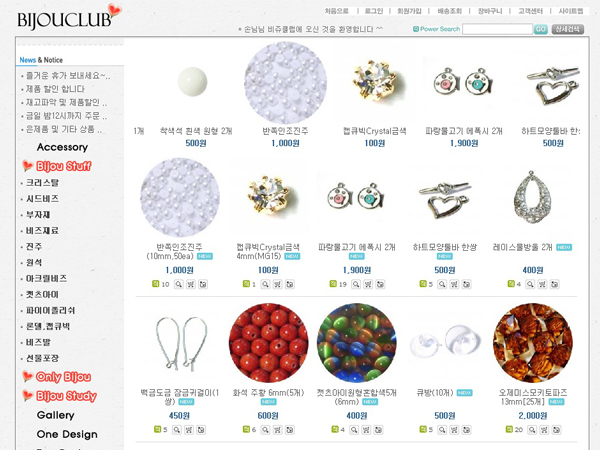
Task: Click the BIJOUCLUB logo
Action: pos(69,17)
